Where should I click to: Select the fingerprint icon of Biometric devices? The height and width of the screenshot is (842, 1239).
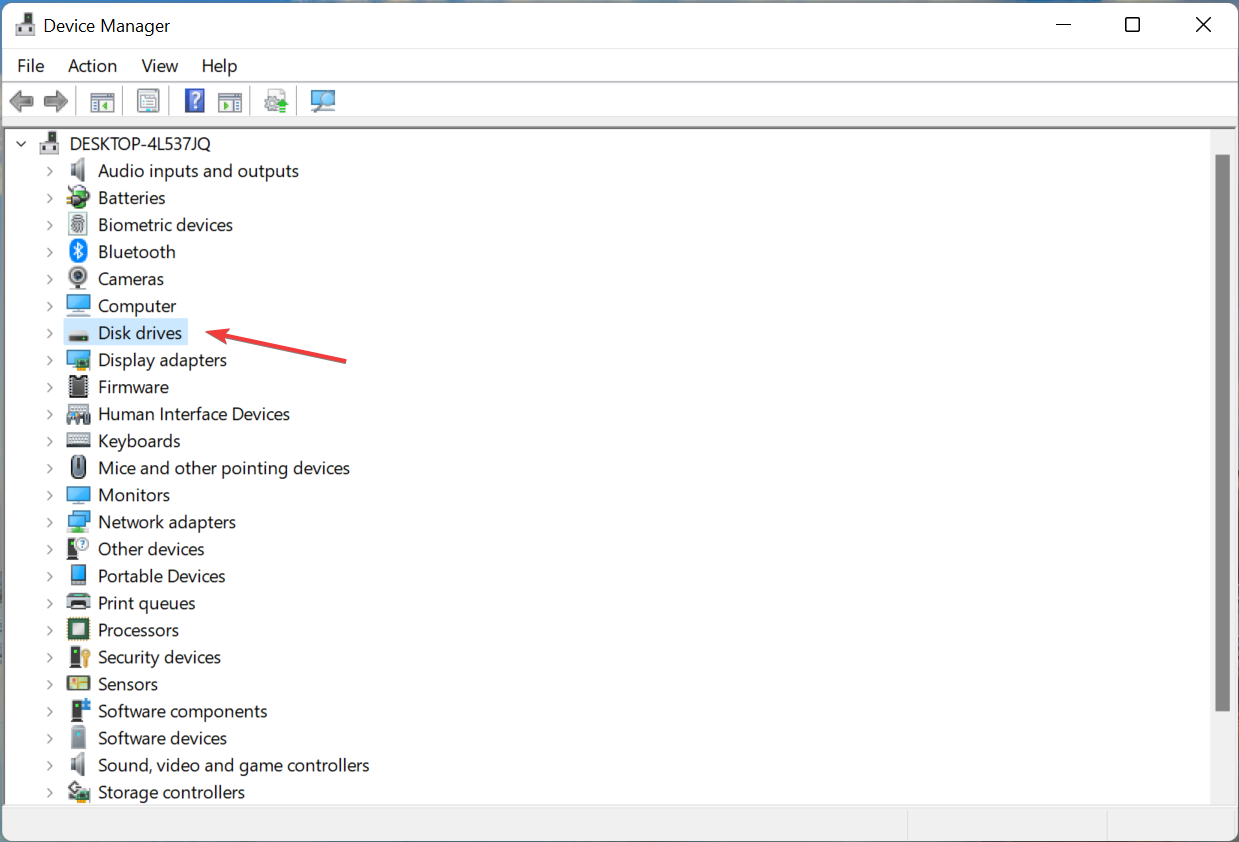[78, 225]
